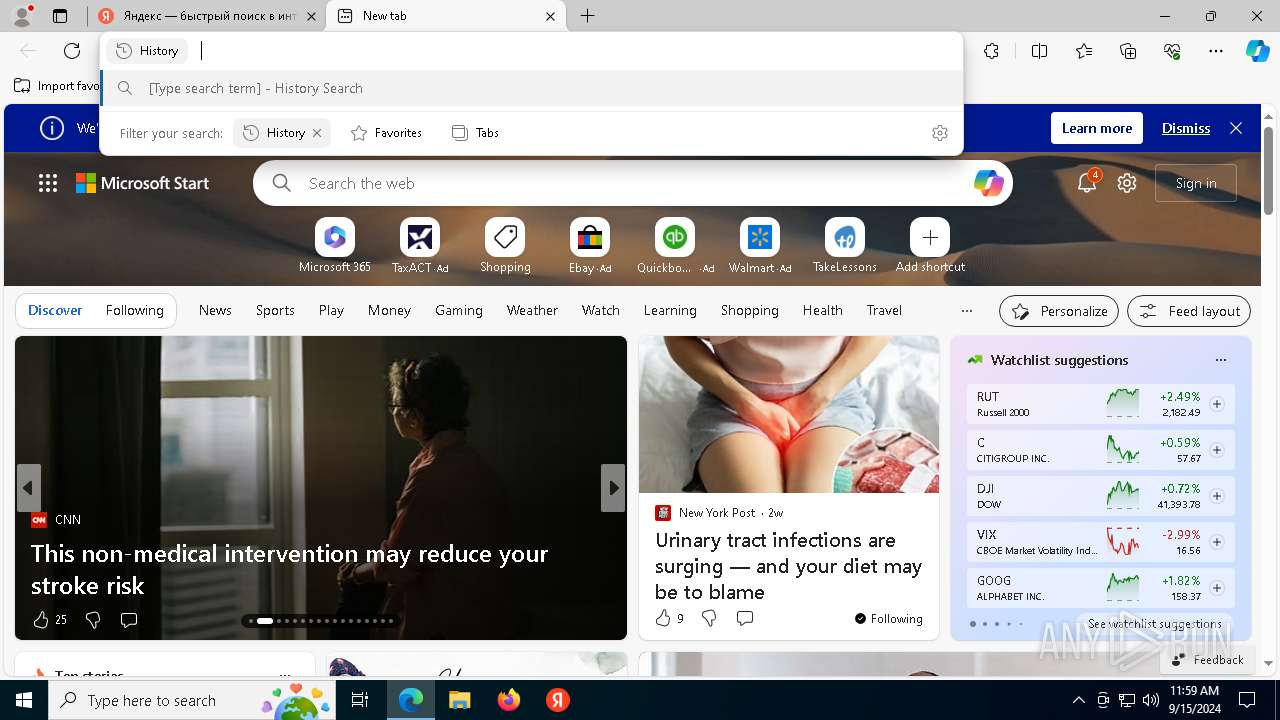Open comments on Urinary tract story
The image size is (1280, 720).
click(744, 619)
